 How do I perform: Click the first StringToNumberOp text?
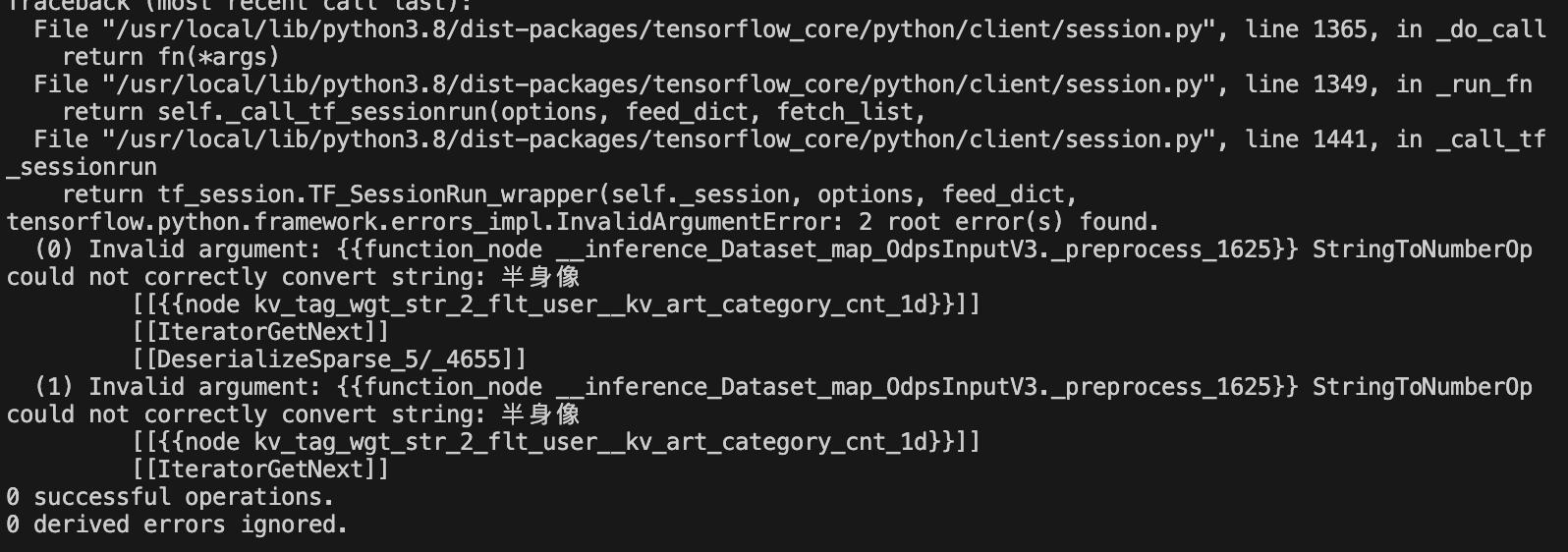click(1423, 249)
